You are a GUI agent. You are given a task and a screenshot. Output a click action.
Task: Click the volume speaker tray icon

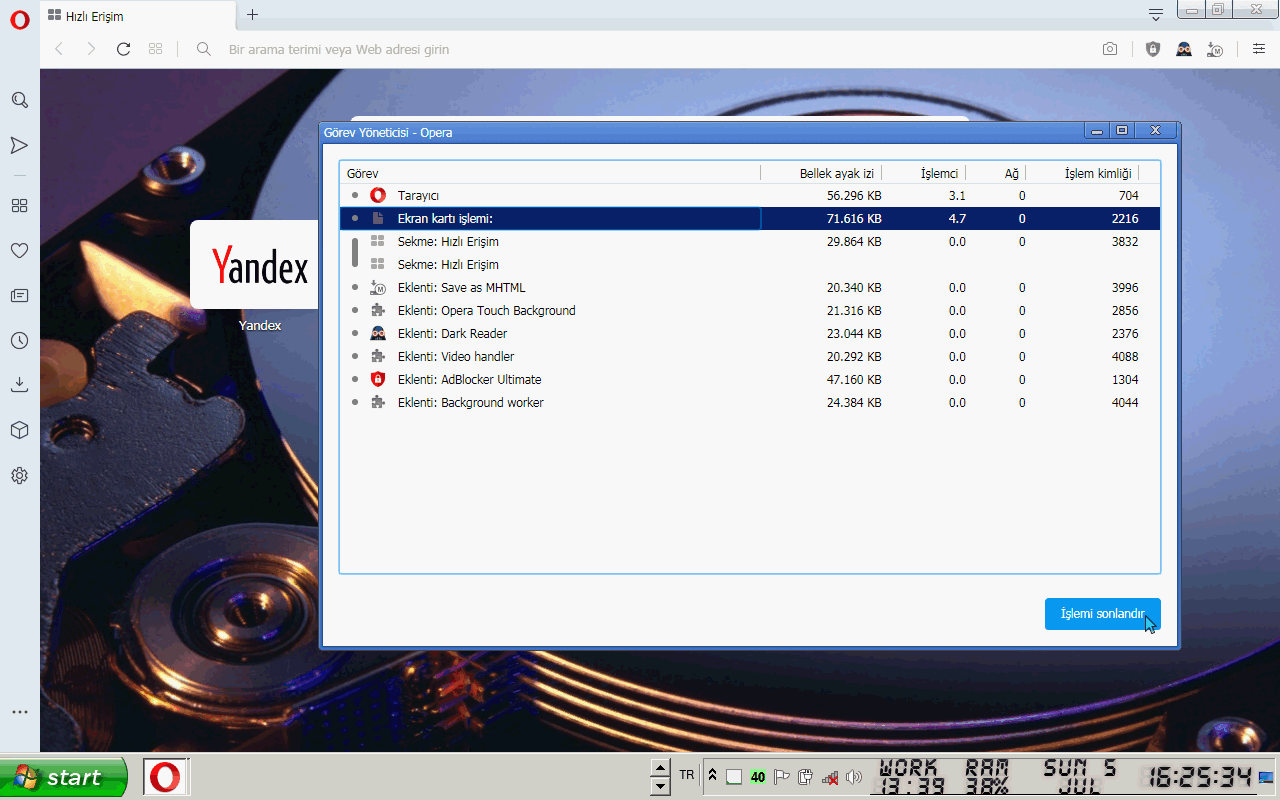[853, 777]
